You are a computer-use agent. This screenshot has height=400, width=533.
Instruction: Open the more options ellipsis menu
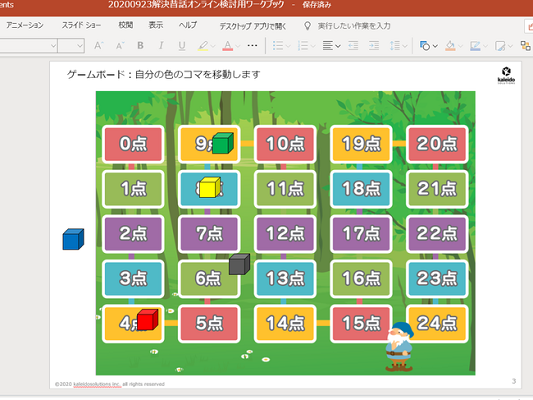[x=252, y=45]
